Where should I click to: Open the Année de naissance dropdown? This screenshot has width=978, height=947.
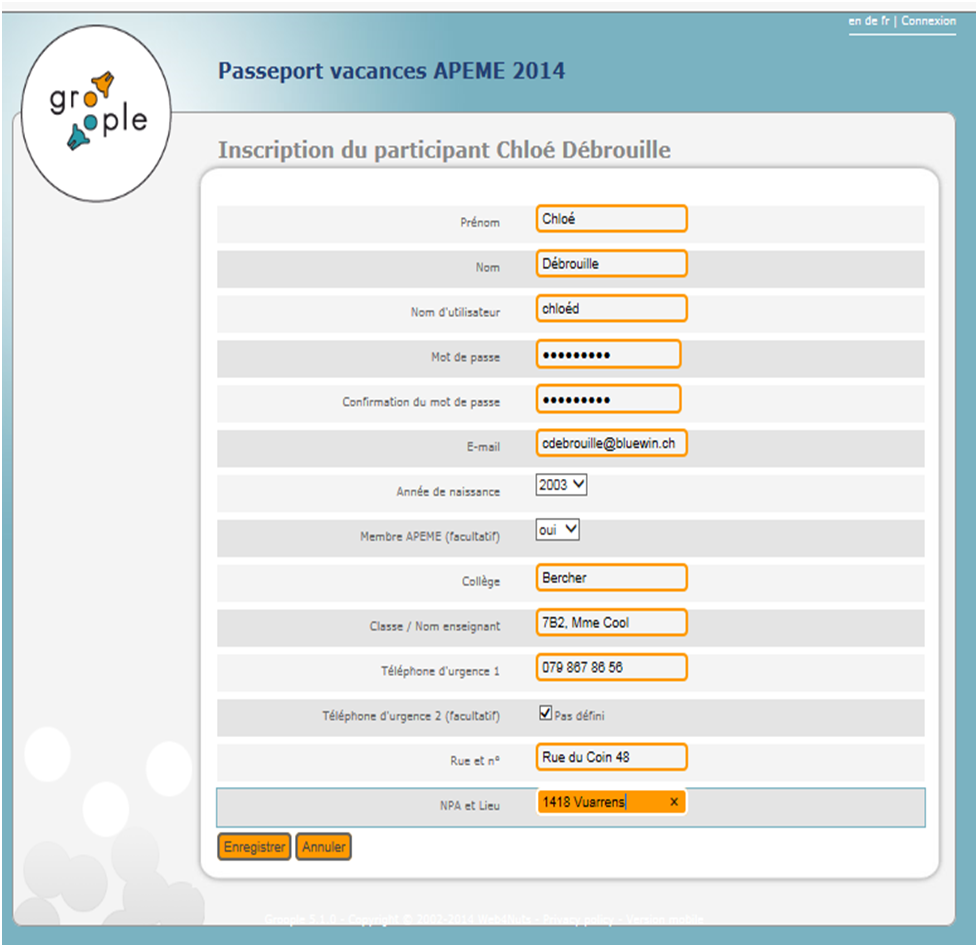pos(561,485)
